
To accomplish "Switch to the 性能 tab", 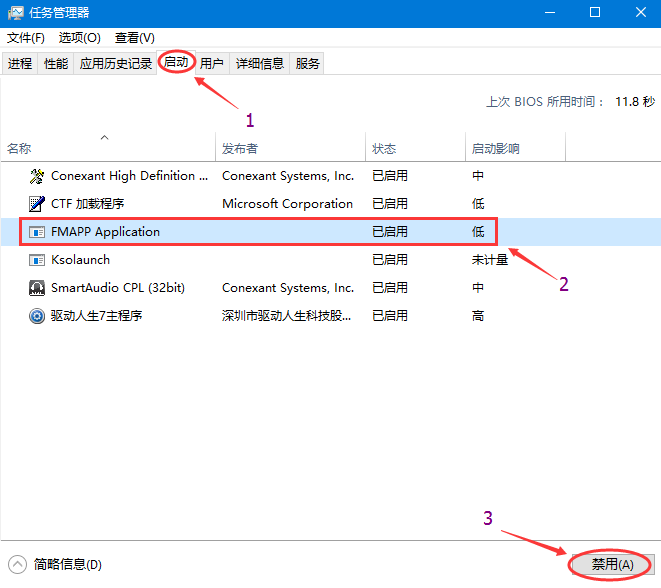I will pos(56,64).
